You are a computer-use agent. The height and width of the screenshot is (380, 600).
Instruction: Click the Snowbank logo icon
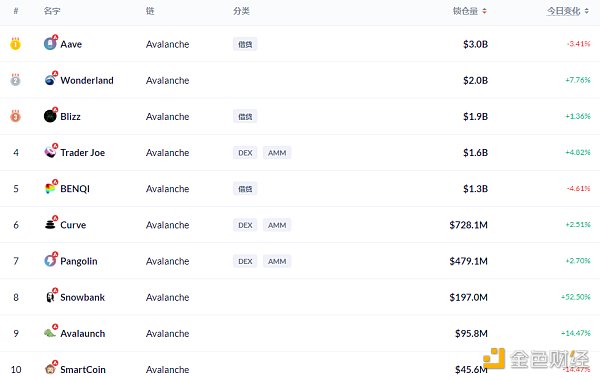(x=50, y=297)
